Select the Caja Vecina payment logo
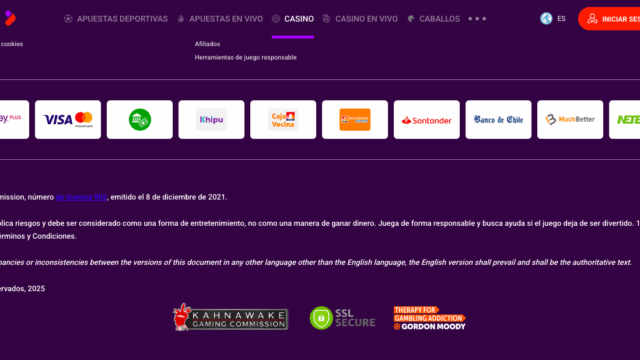 (283, 120)
